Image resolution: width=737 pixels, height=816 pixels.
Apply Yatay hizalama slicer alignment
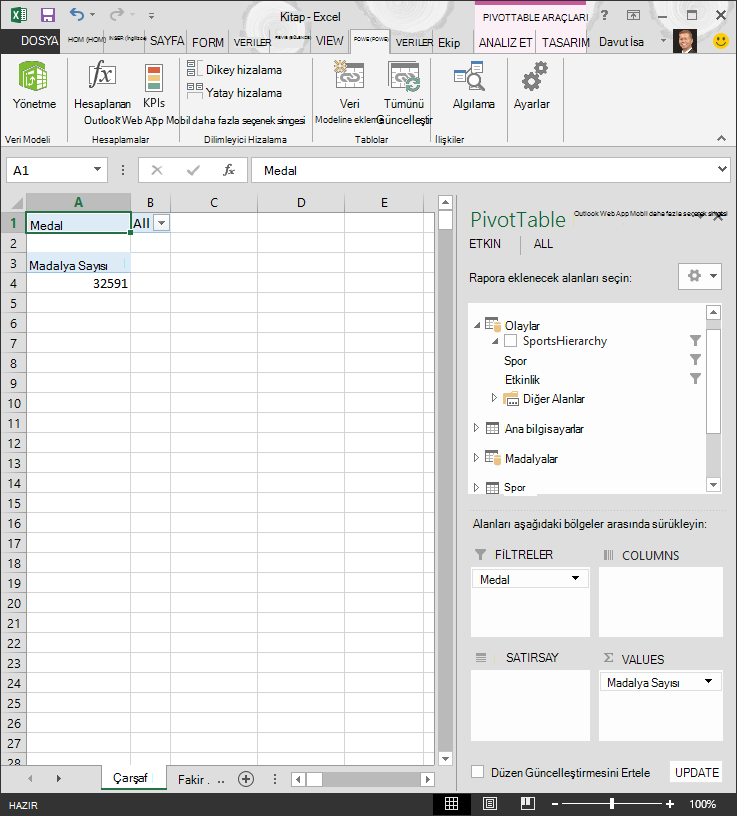coord(234,92)
